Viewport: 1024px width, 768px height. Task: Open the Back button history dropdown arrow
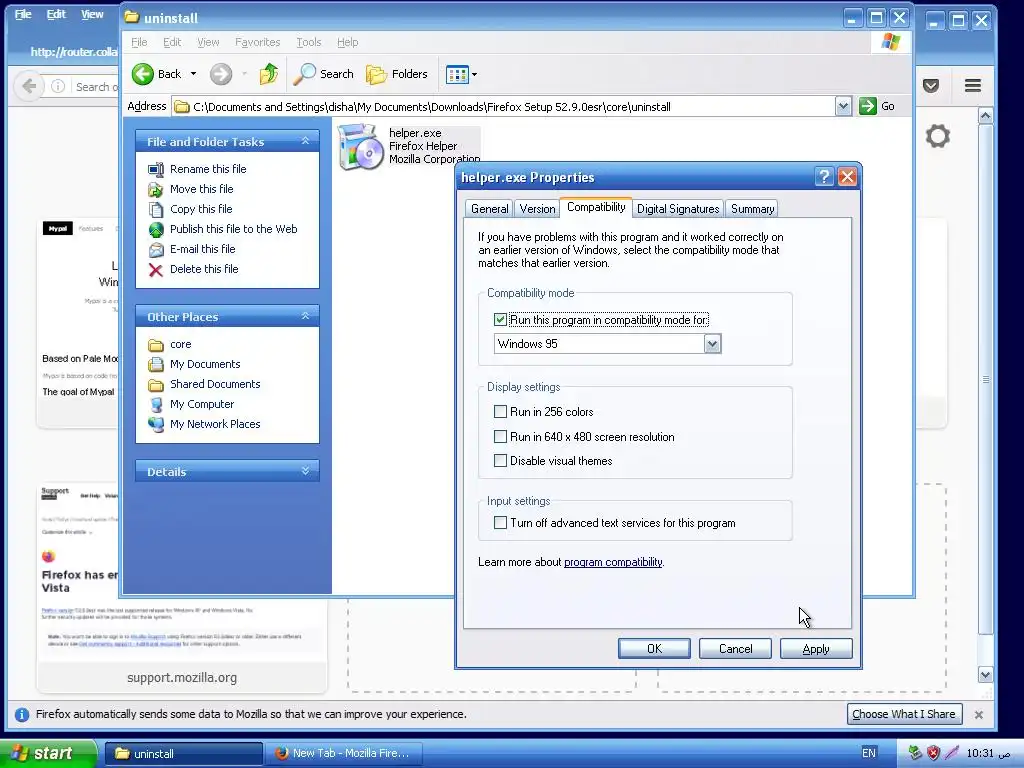[193, 74]
